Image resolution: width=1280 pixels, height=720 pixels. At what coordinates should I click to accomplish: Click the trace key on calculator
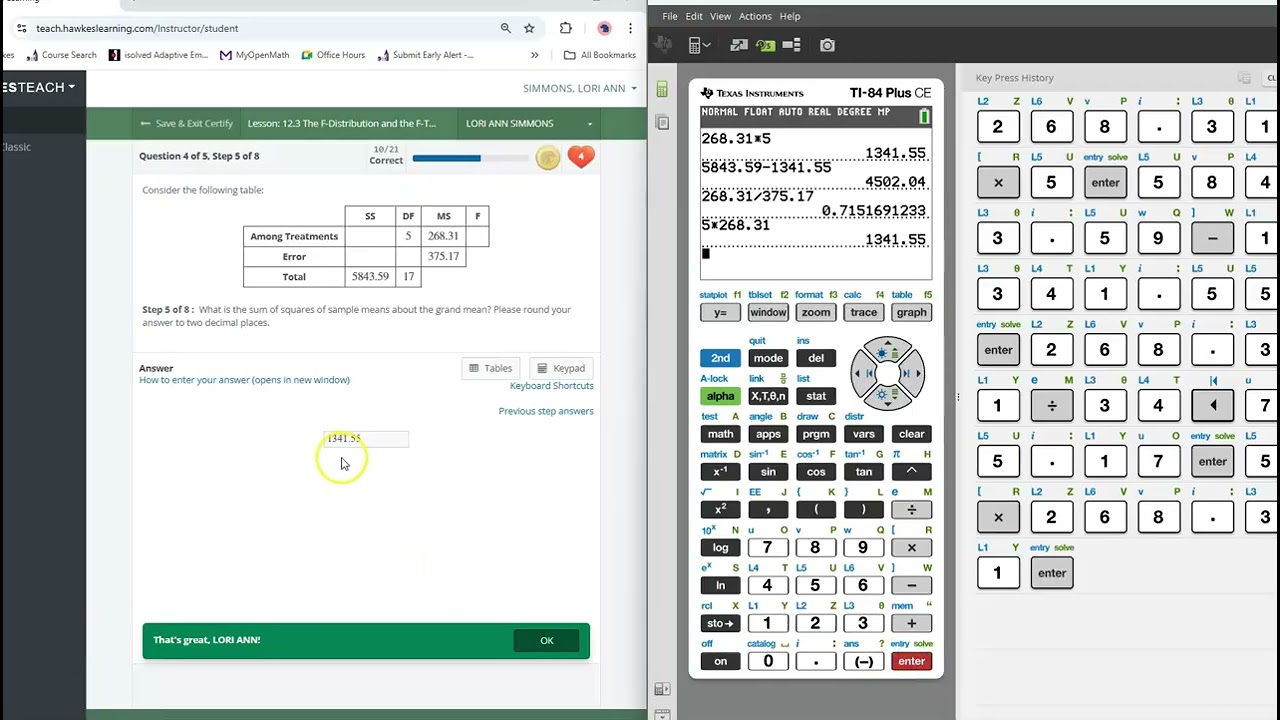click(x=864, y=312)
